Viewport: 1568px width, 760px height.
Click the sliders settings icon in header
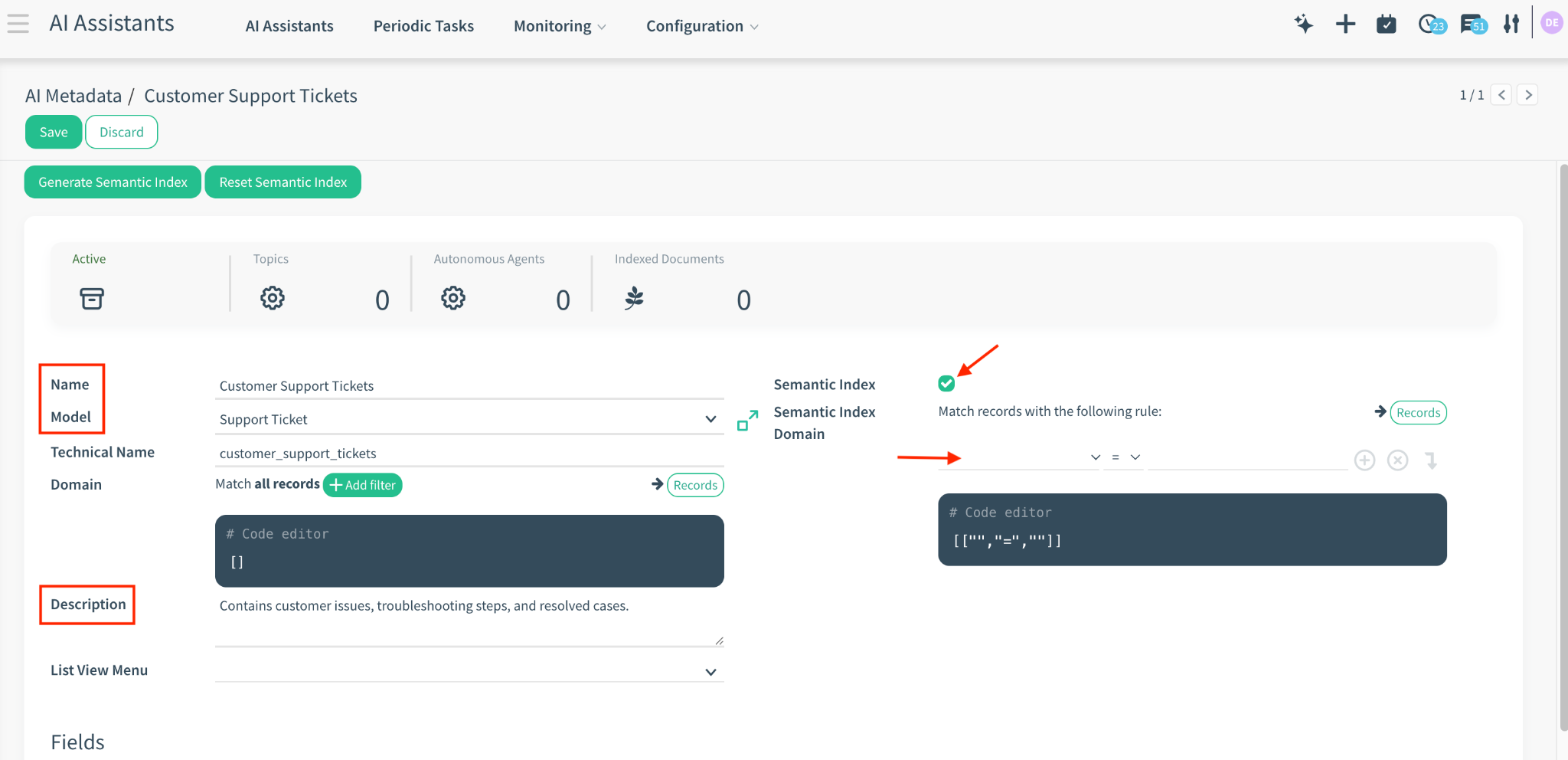[1511, 25]
